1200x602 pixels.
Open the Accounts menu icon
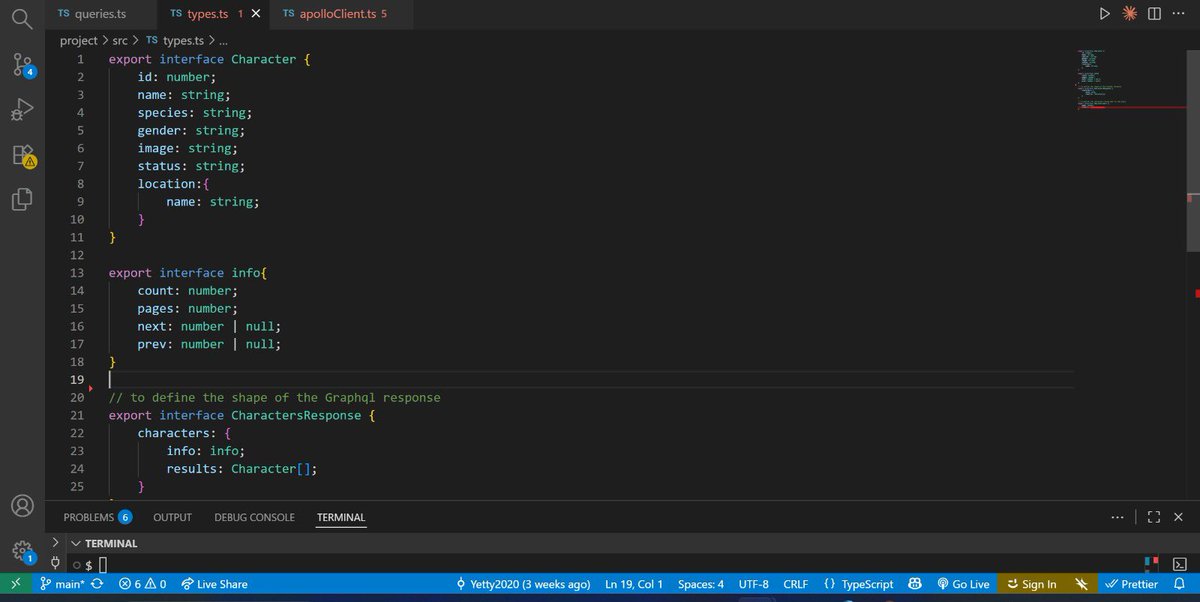[22, 506]
